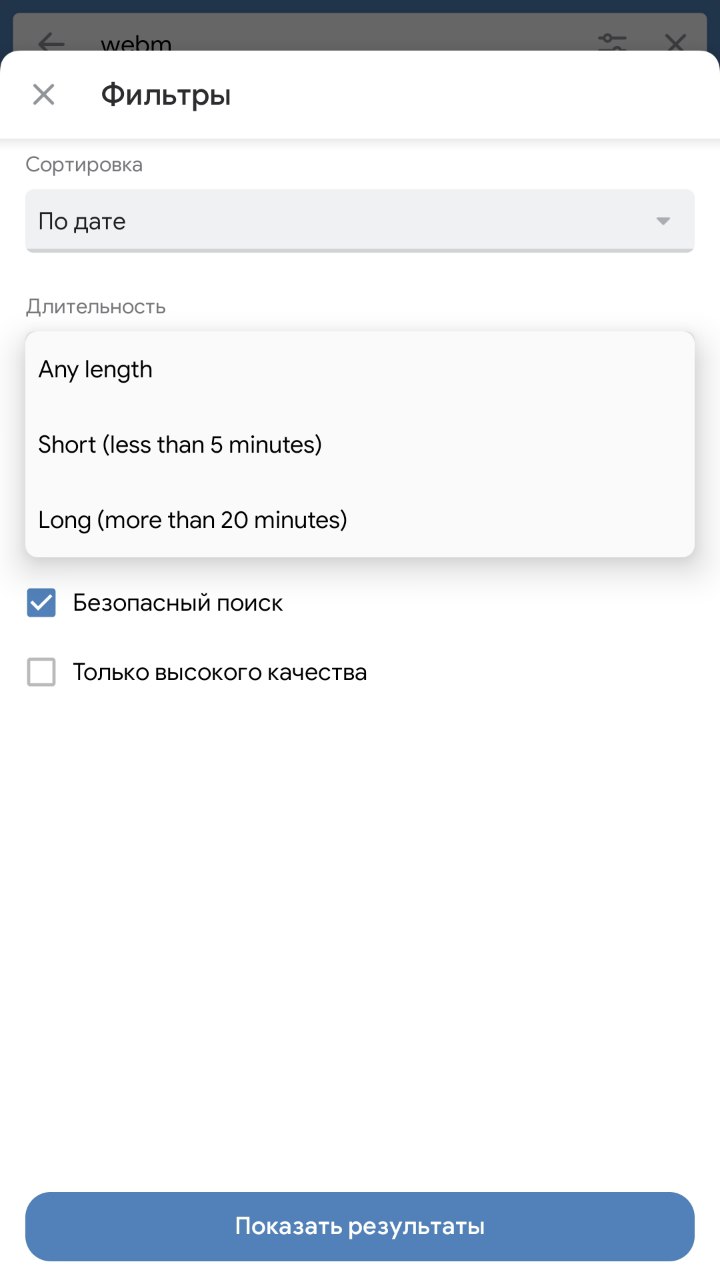Open the filter sliders icon

612,42
